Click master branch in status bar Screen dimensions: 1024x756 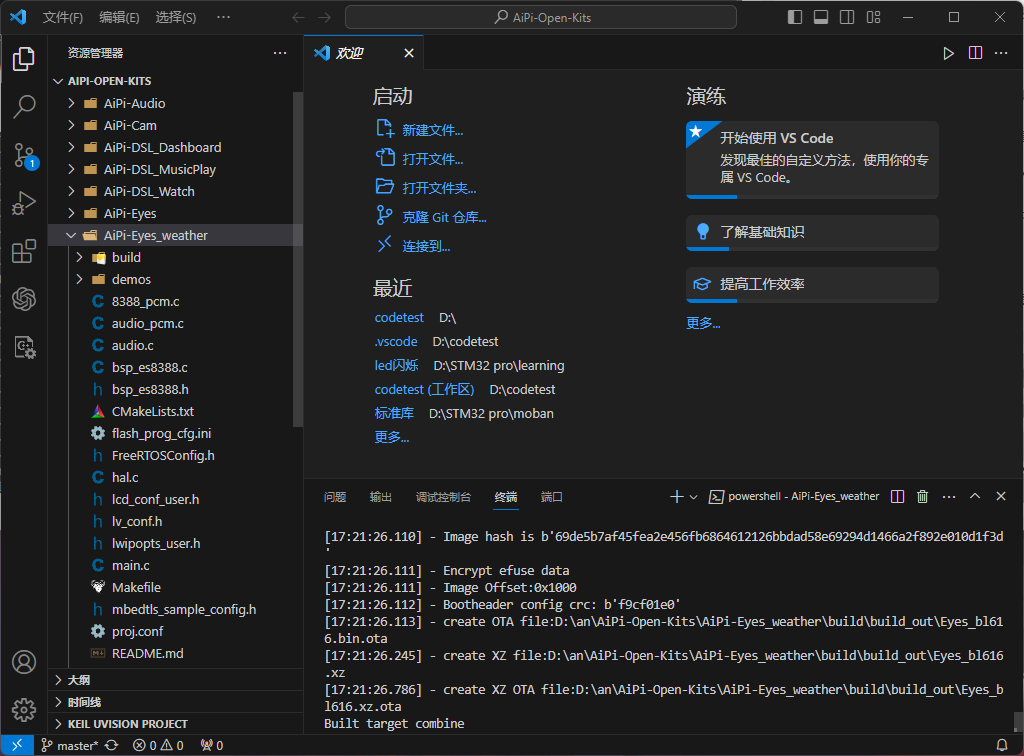[69, 746]
